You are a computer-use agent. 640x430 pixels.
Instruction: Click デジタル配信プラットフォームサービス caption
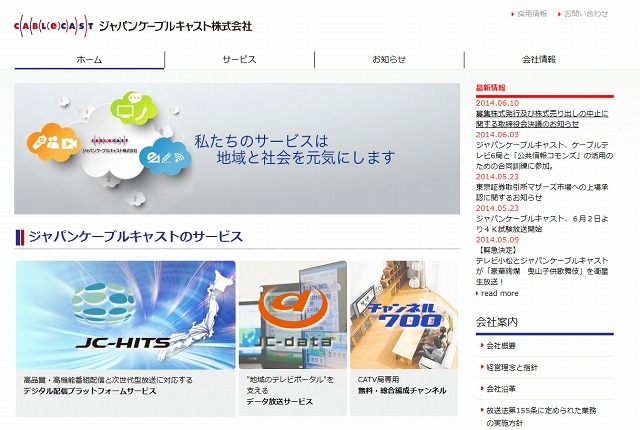[90, 391]
